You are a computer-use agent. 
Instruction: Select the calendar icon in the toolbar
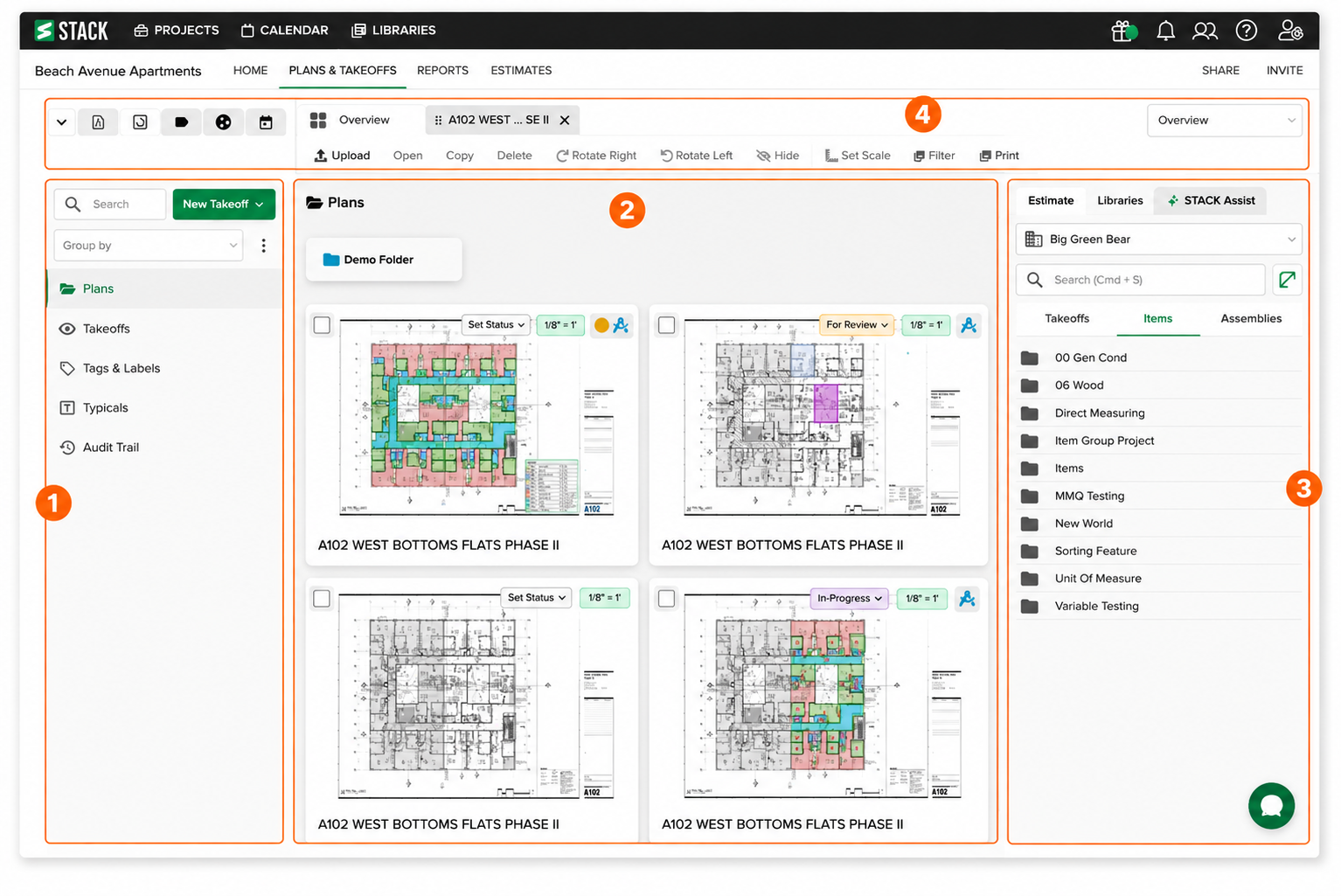[266, 122]
